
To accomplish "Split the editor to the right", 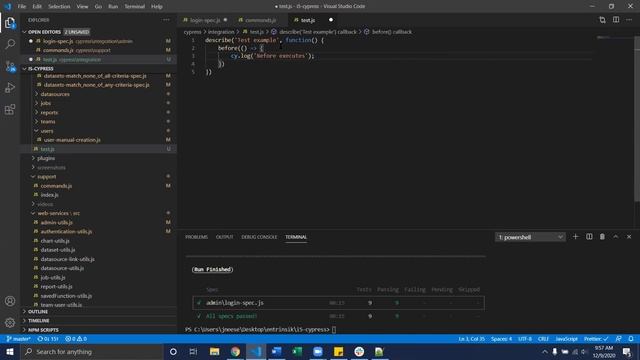I will coord(616,20).
